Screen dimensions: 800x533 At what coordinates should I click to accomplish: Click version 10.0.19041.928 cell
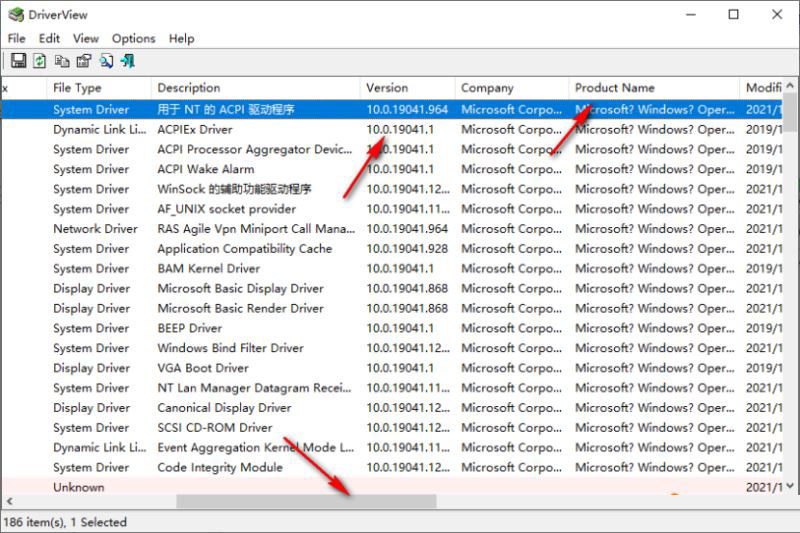pos(407,249)
